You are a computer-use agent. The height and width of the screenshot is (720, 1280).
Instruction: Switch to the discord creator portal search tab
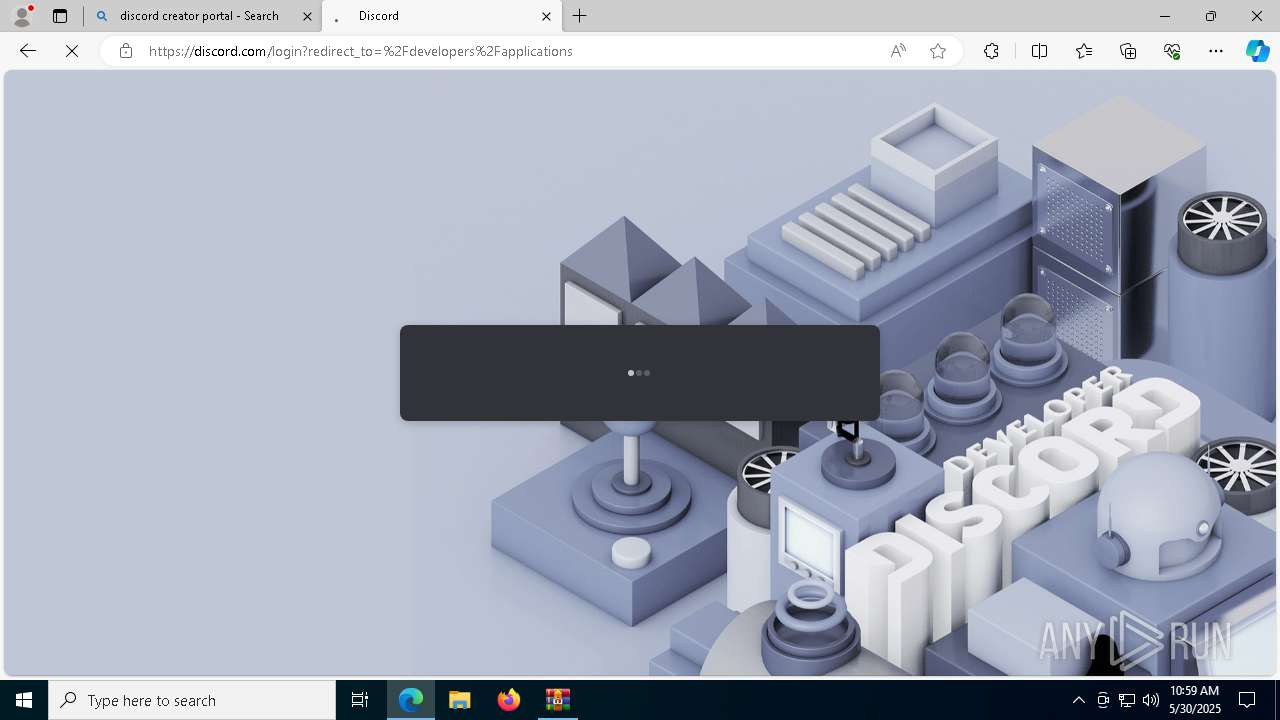point(203,16)
